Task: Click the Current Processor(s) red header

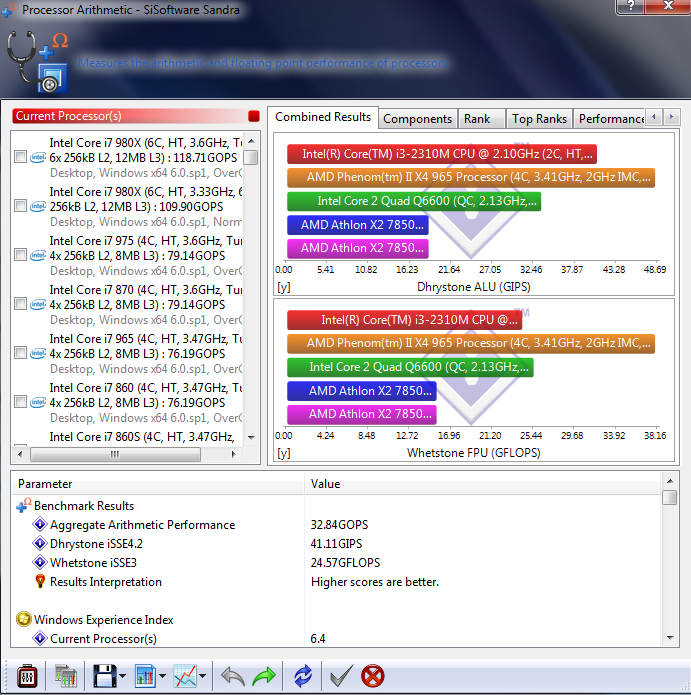Action: pos(136,116)
